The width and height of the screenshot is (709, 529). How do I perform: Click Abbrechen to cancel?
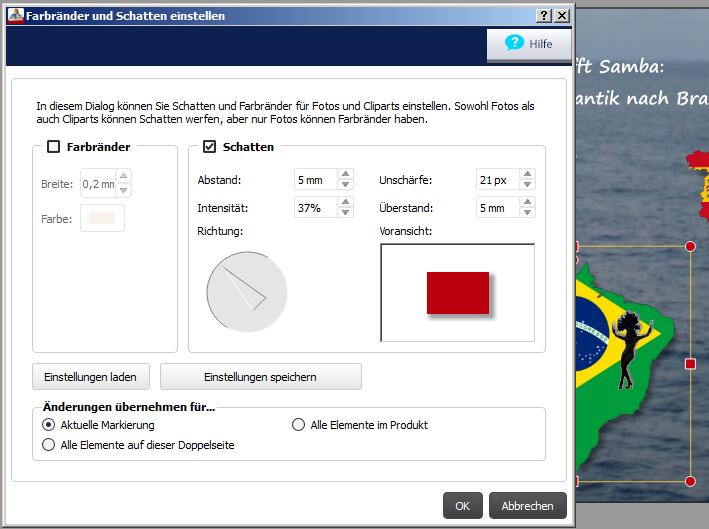click(x=528, y=505)
